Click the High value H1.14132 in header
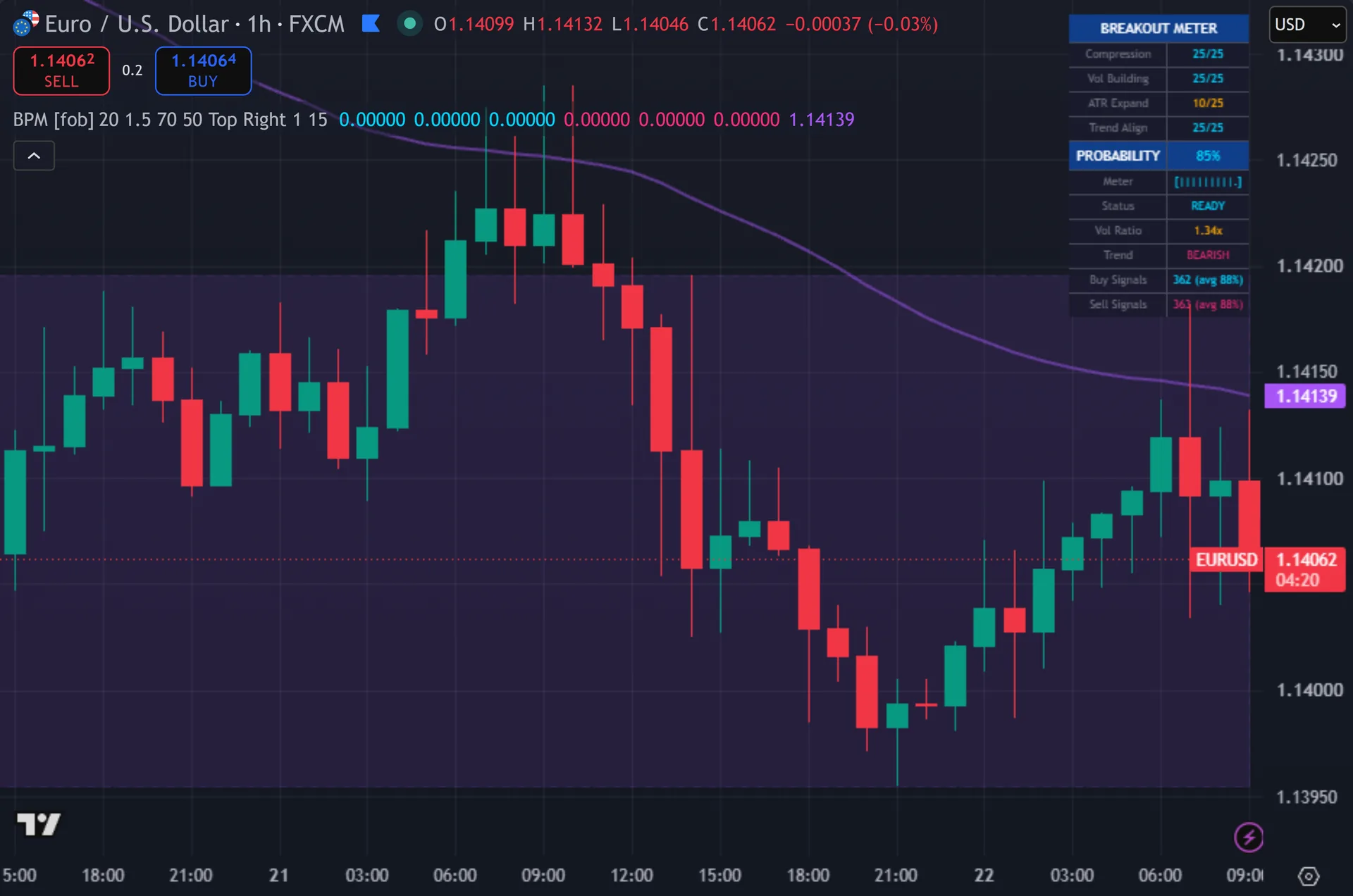The height and width of the screenshot is (896, 1353). (x=562, y=25)
